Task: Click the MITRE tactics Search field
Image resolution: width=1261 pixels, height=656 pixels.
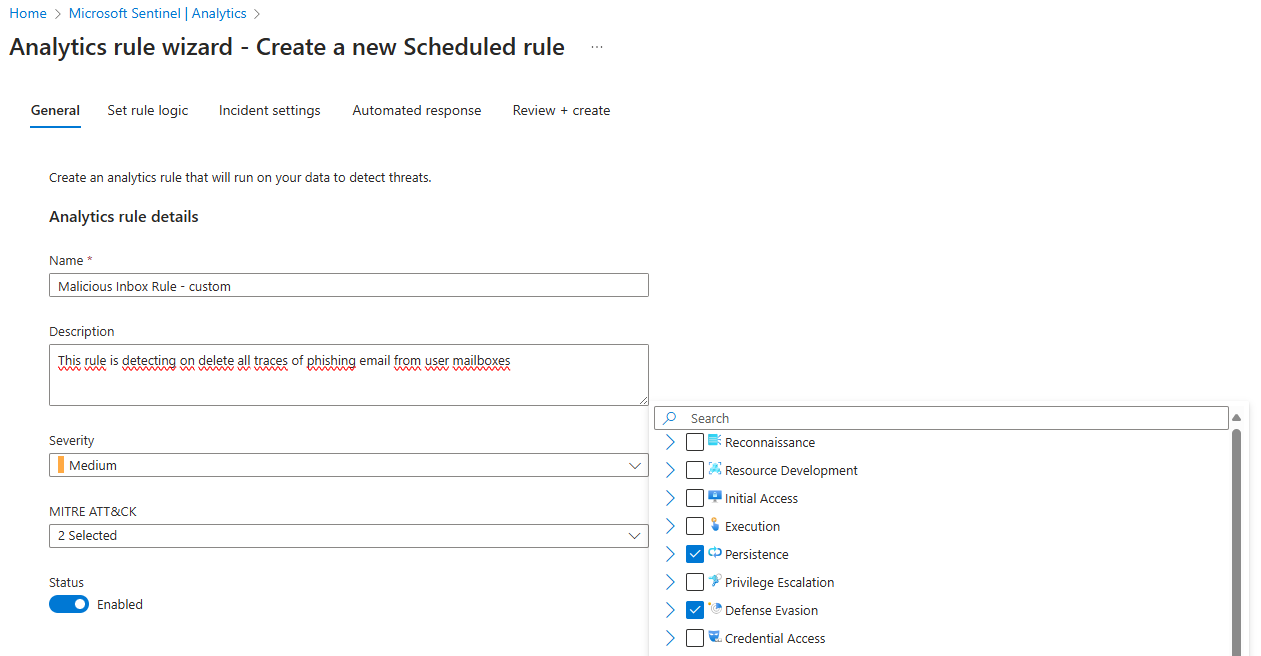Action: [x=950, y=418]
